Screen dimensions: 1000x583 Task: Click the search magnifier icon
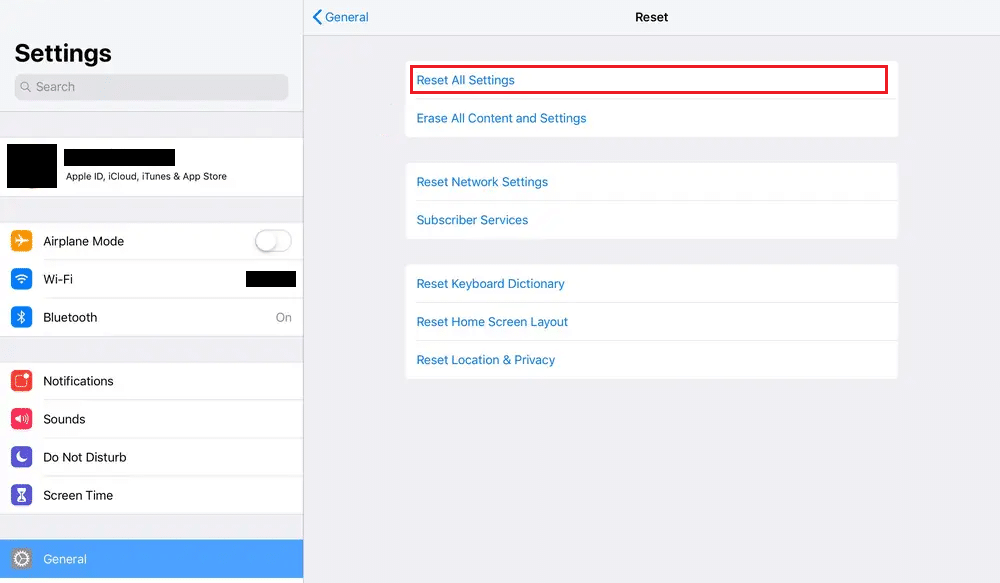coord(26,87)
